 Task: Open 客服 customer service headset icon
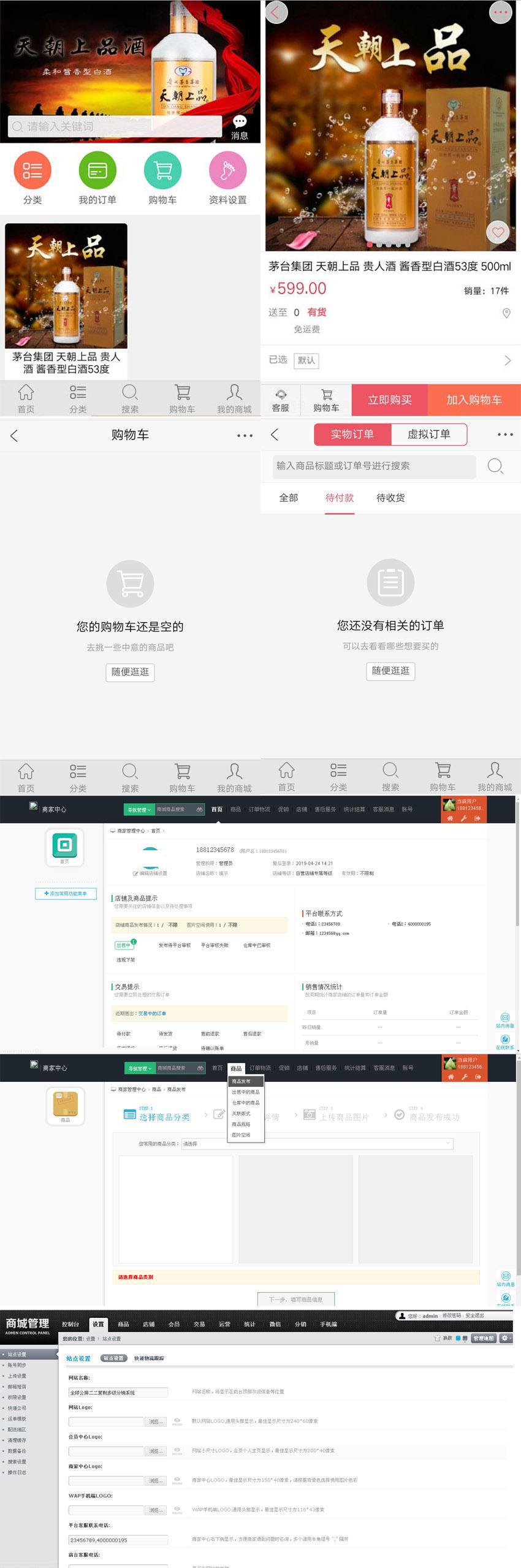click(x=280, y=395)
